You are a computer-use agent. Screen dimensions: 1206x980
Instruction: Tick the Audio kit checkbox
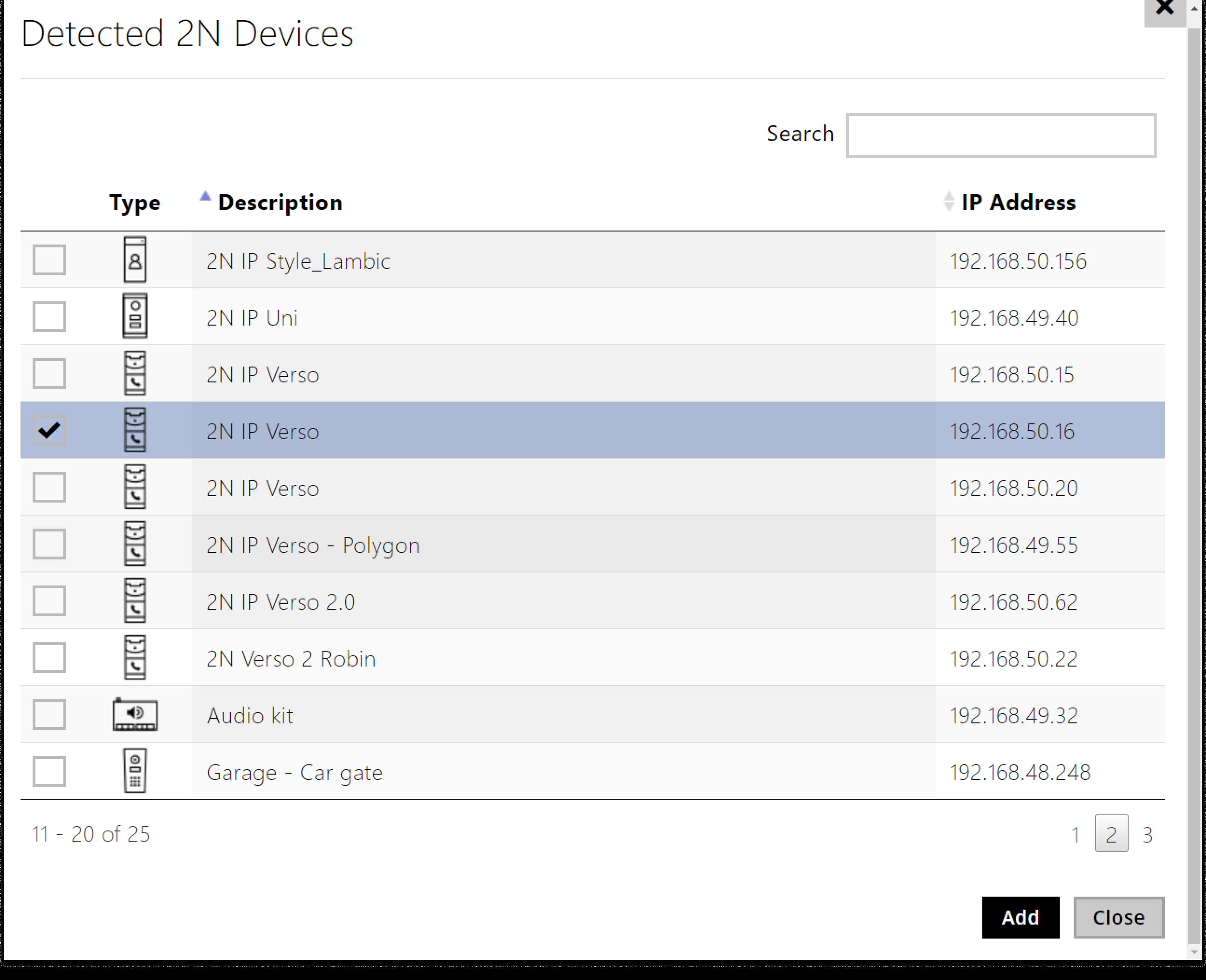(49, 714)
